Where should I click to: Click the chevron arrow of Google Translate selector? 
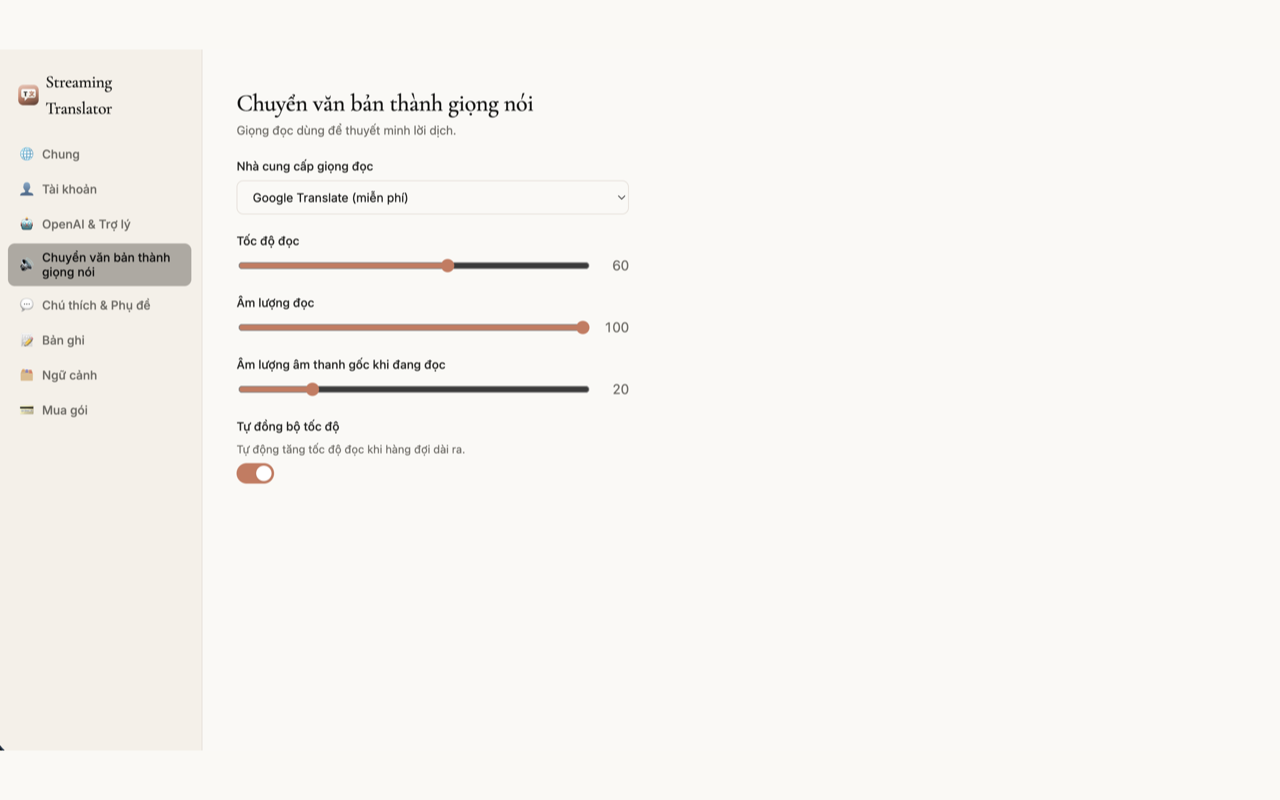tap(621, 198)
